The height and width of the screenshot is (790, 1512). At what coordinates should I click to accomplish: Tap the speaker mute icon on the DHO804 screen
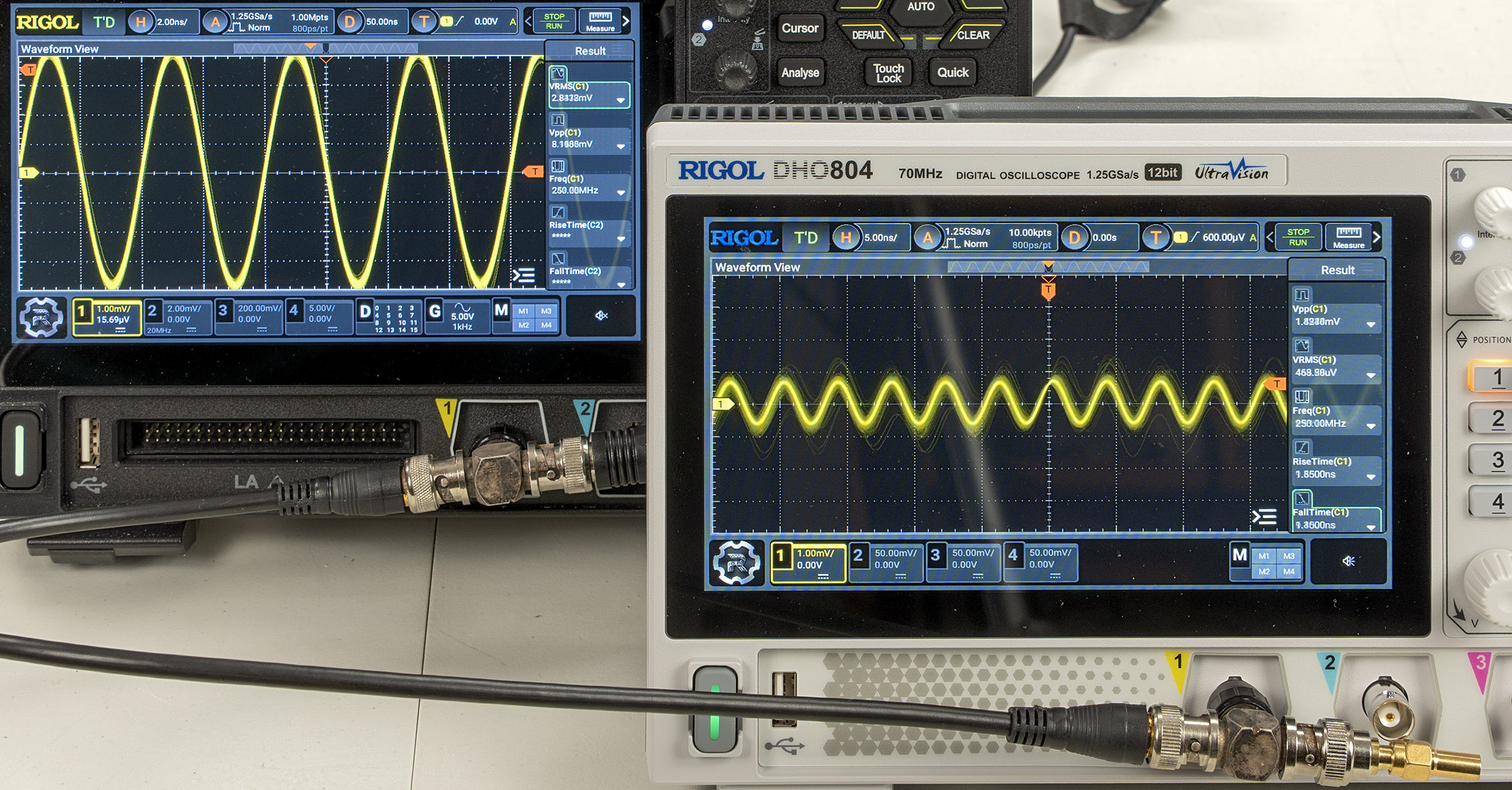pyautogui.click(x=1348, y=561)
